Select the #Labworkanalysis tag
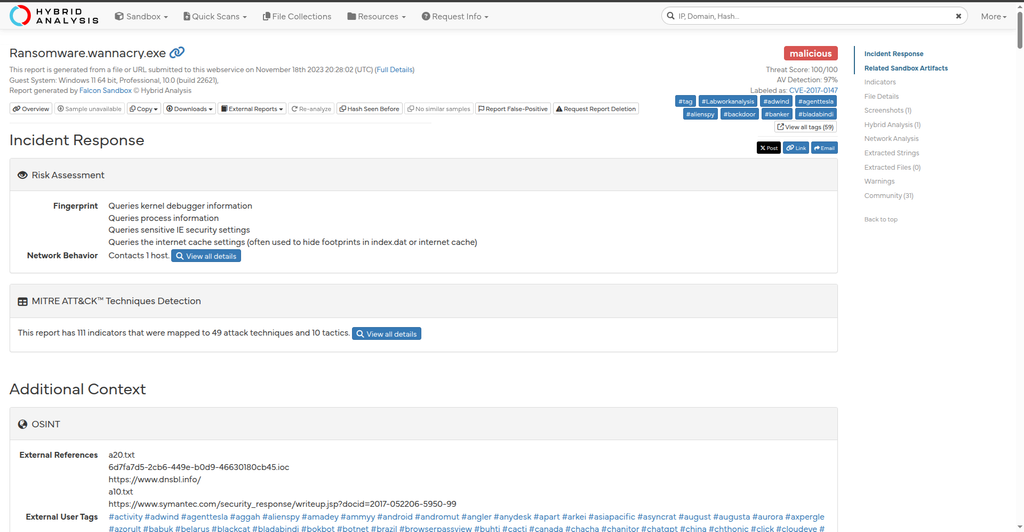The image size is (1024, 532). 728,101
